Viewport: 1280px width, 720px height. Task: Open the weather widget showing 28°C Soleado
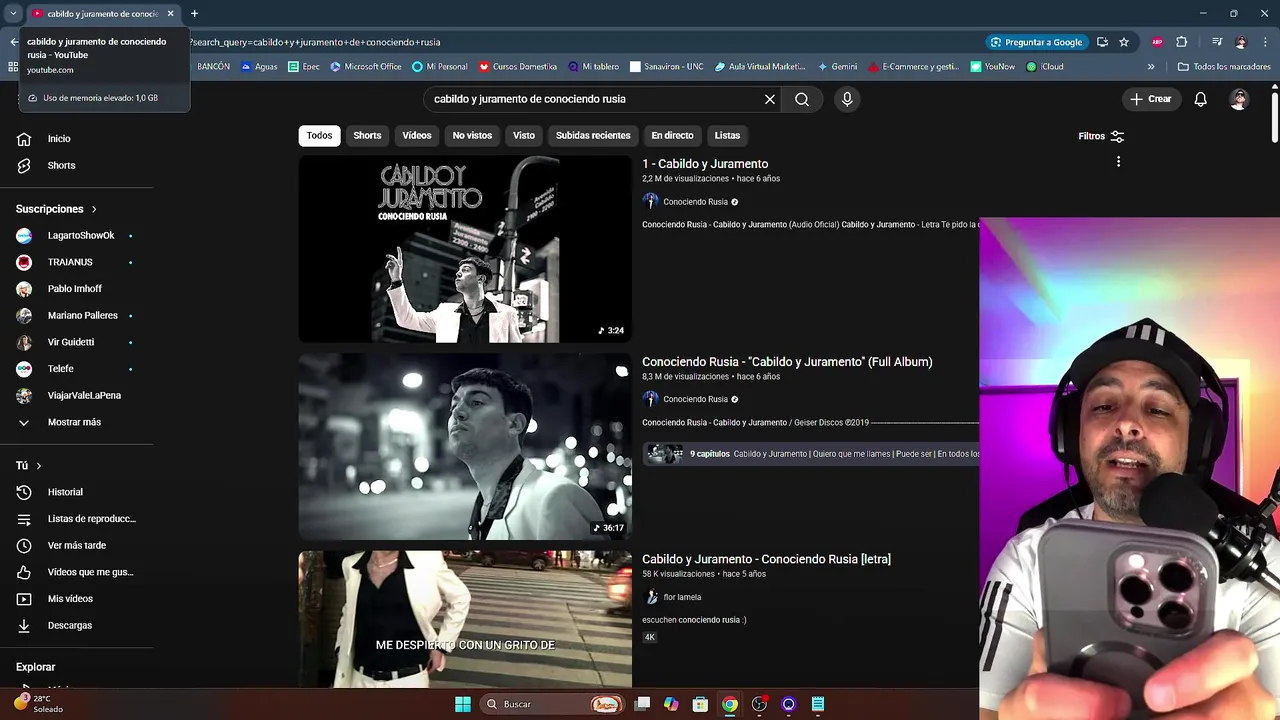click(x=38, y=704)
